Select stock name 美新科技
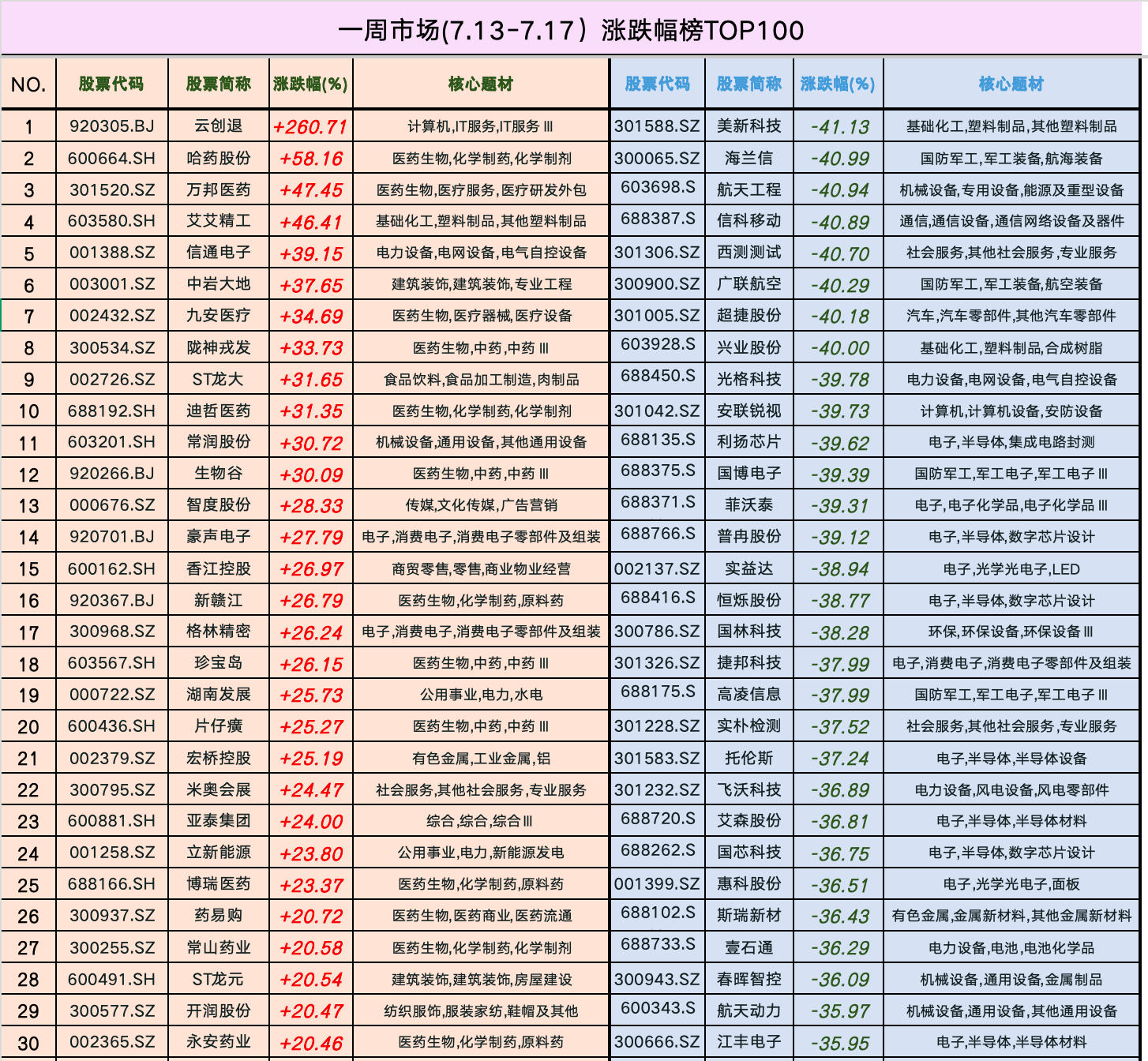The height and width of the screenshot is (1061, 1148). [x=749, y=126]
